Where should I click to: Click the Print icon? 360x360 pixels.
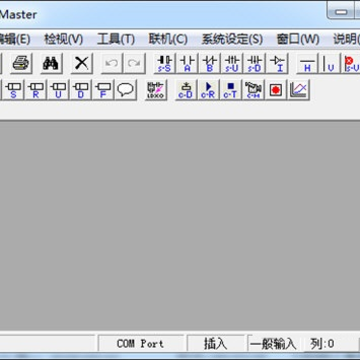point(21,63)
